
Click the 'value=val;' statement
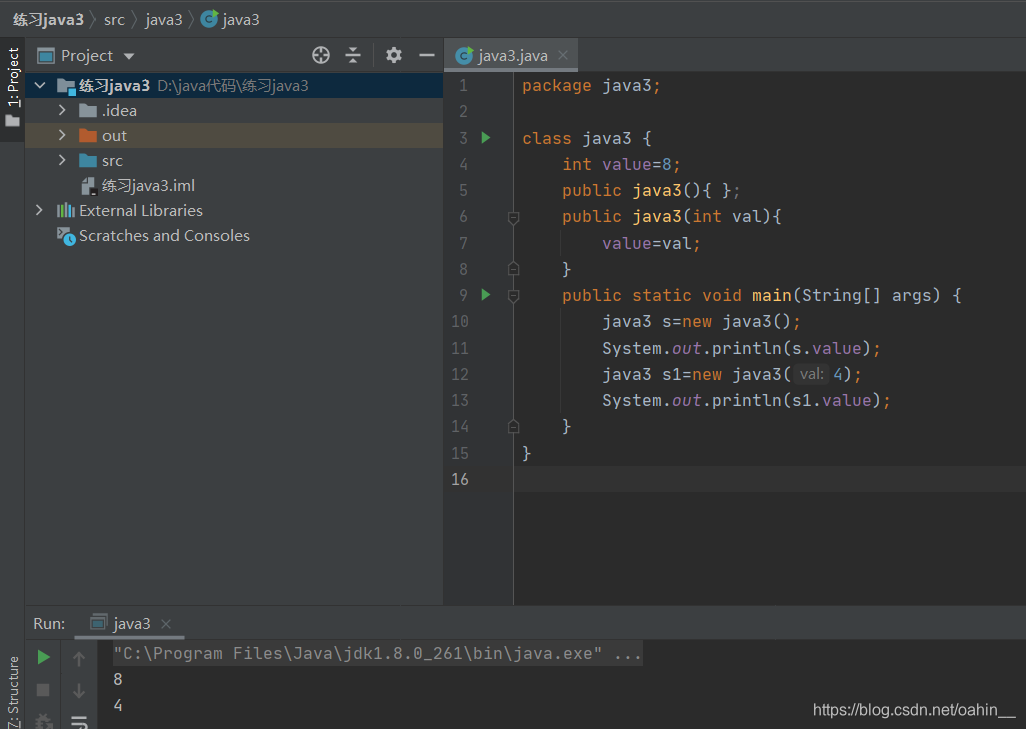[x=651, y=243]
